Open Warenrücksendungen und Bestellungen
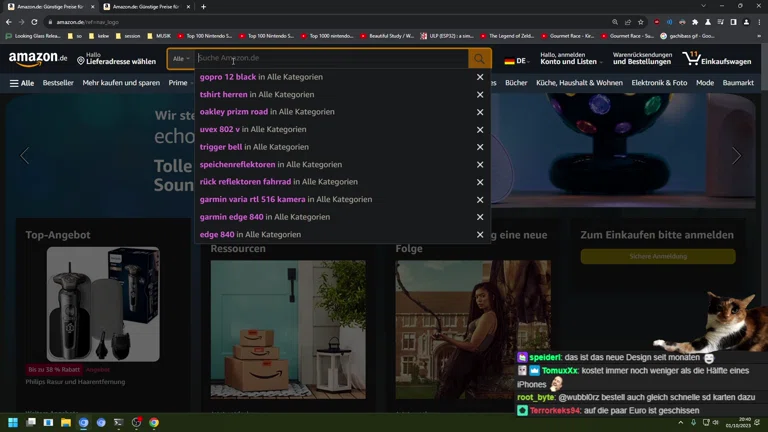This screenshot has height=432, width=768. (x=642, y=59)
